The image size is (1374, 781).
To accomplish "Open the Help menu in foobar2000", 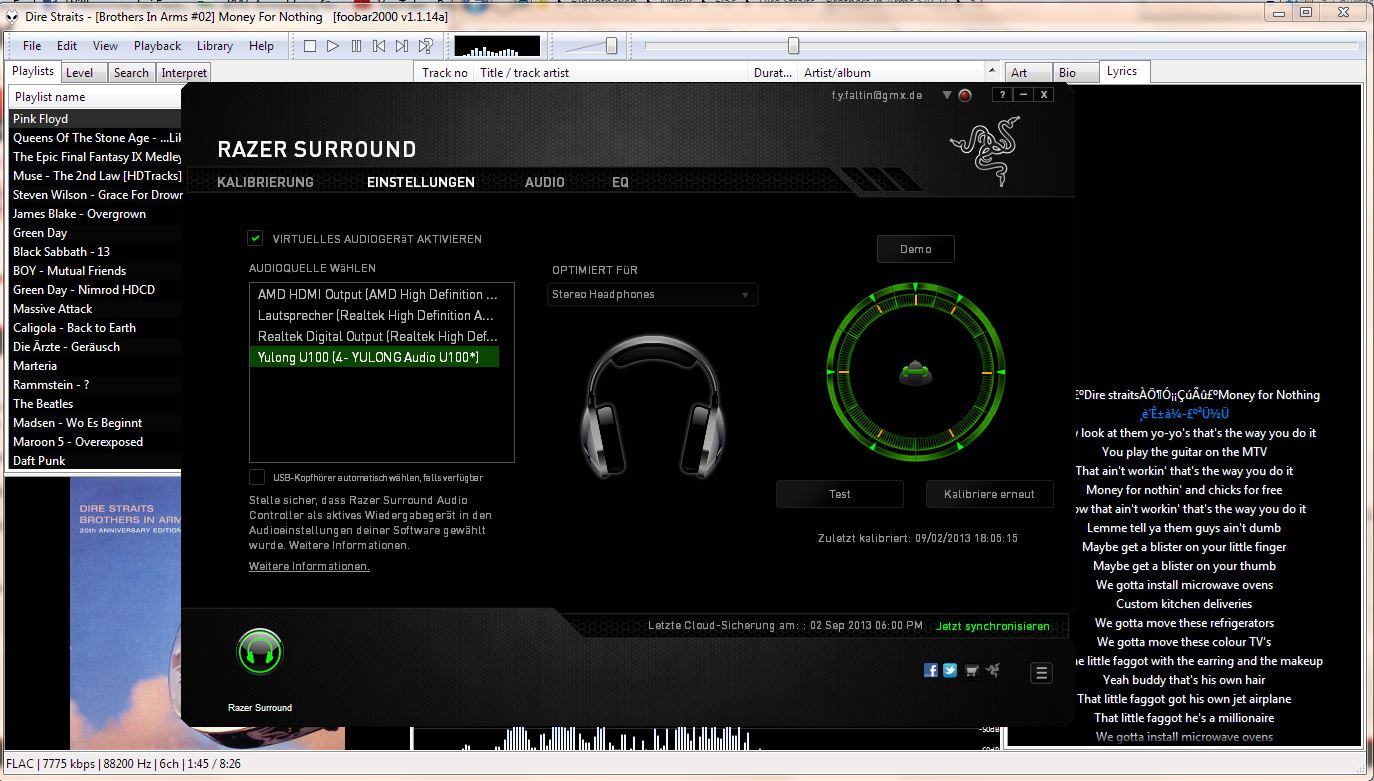I will coord(261,46).
